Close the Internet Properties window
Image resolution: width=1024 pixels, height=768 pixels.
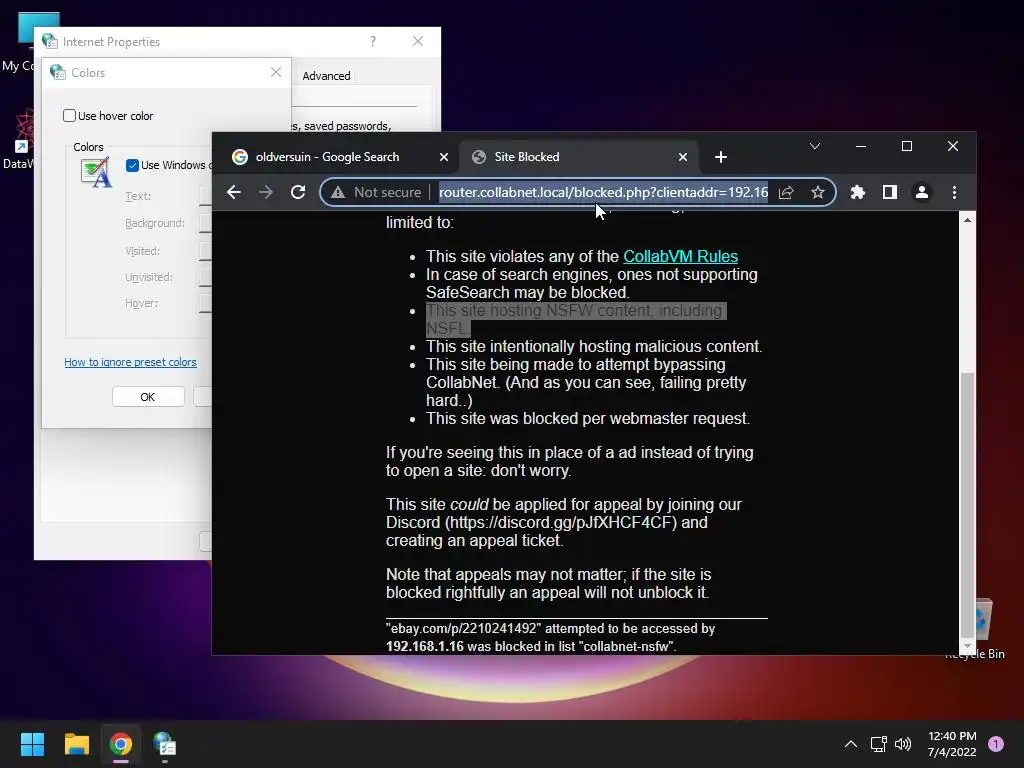pyautogui.click(x=418, y=41)
